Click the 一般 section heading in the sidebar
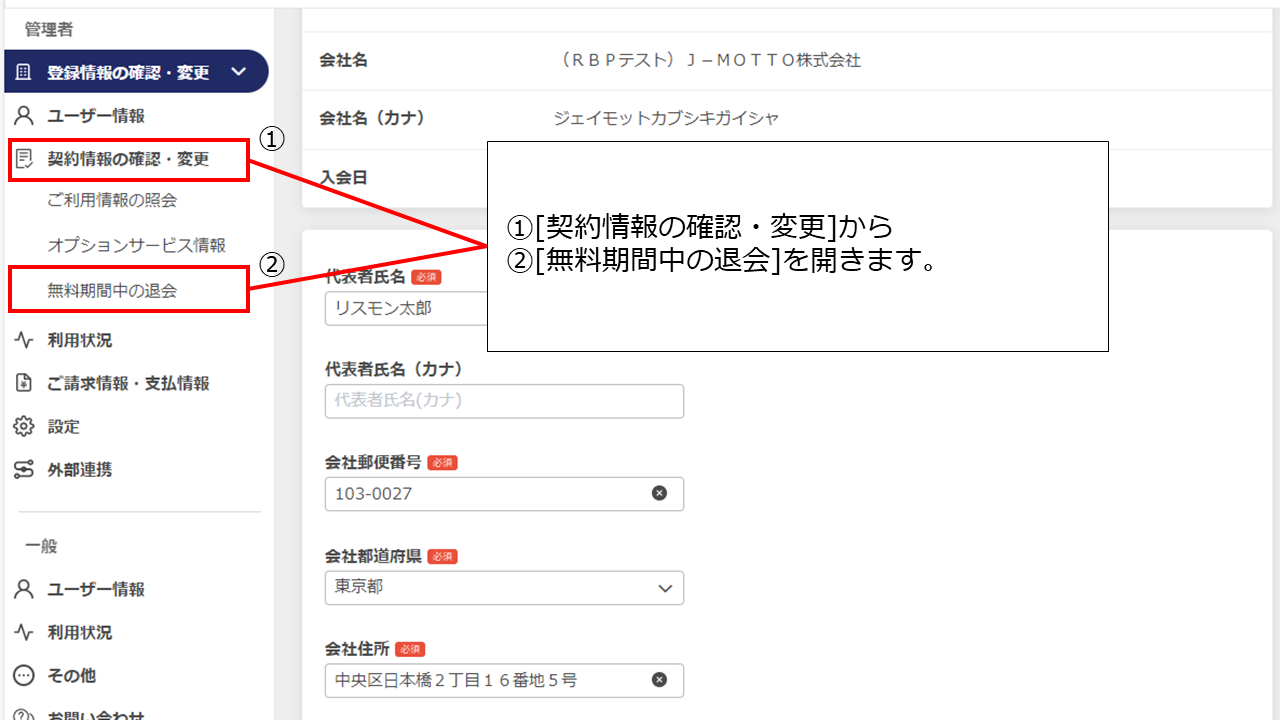This screenshot has width=1280, height=720. (41, 546)
